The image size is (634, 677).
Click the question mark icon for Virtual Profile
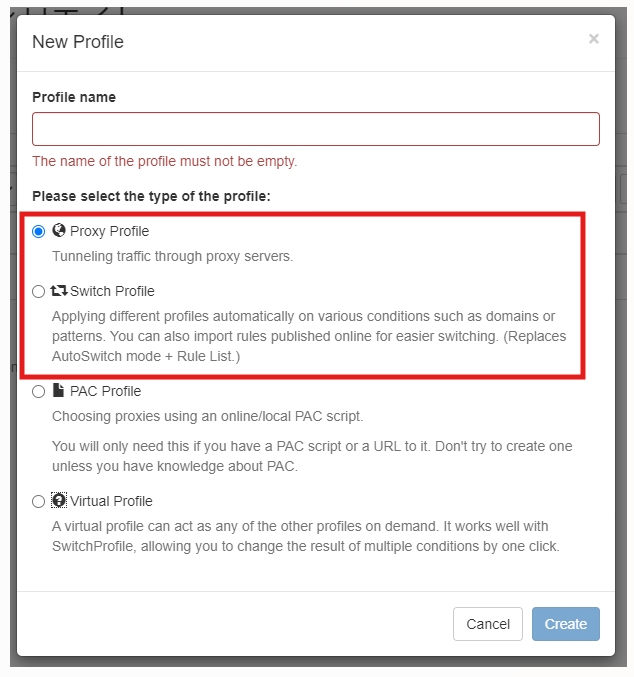pos(59,500)
